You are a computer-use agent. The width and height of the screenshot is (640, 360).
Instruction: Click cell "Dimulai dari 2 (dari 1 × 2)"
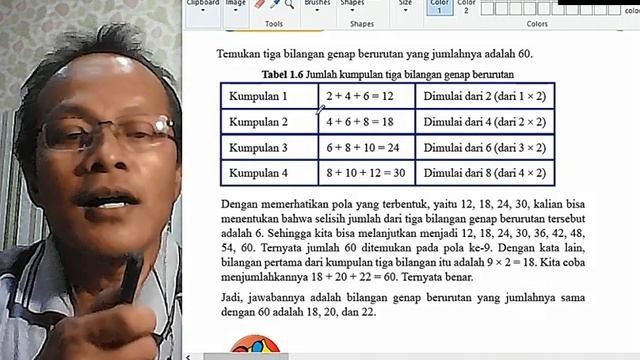[484, 96]
